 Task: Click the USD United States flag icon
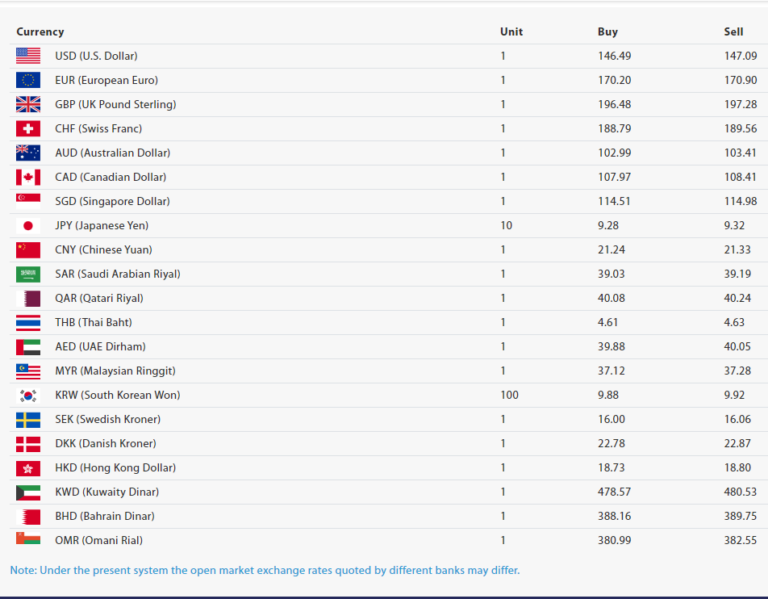pyautogui.click(x=28, y=56)
